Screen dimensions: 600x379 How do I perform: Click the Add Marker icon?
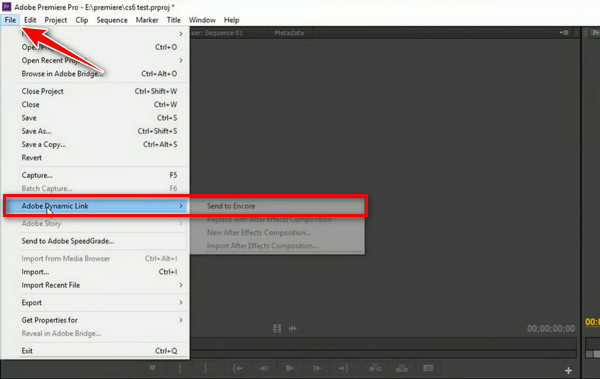(153, 368)
